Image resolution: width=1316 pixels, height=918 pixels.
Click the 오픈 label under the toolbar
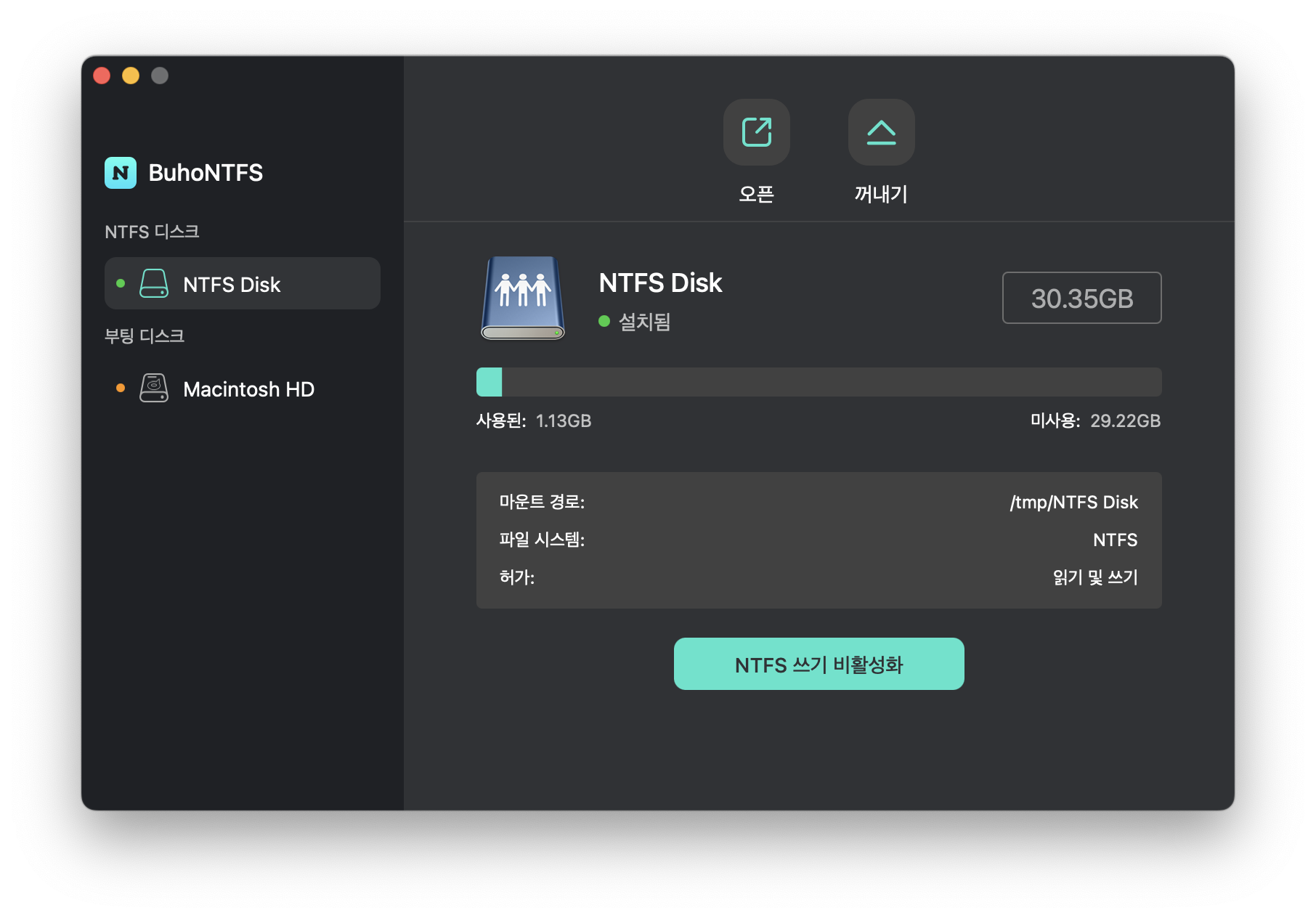756,194
